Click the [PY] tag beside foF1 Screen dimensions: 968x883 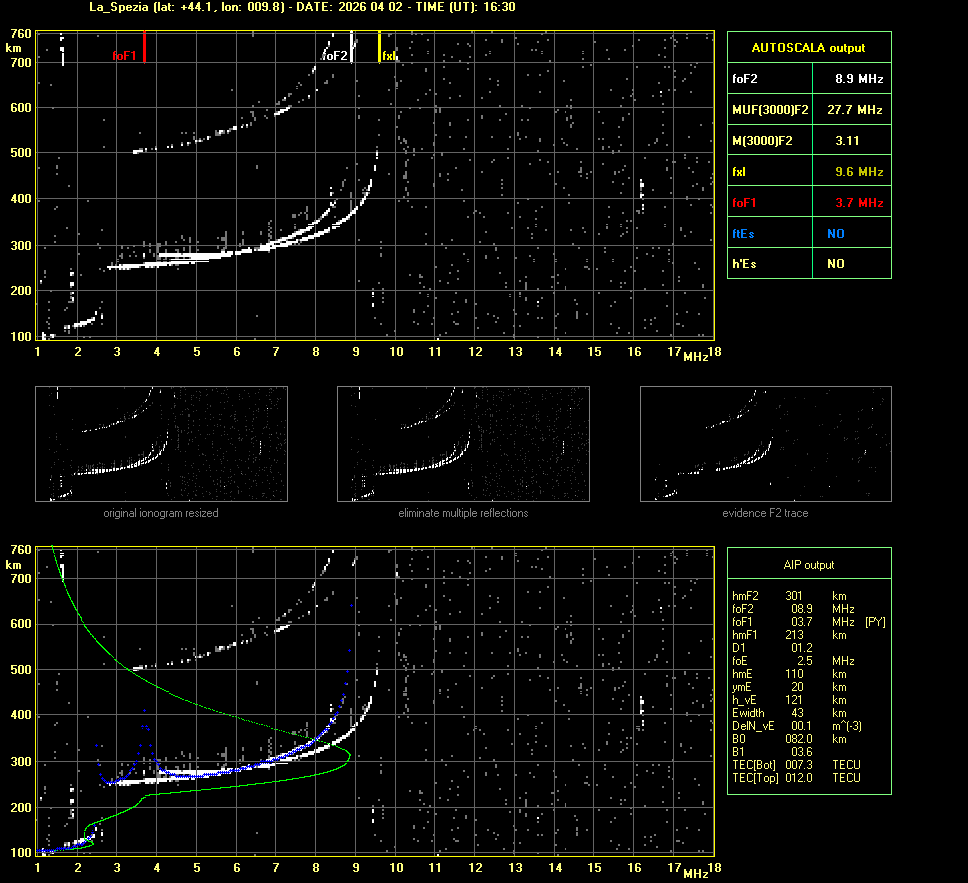tap(875, 622)
